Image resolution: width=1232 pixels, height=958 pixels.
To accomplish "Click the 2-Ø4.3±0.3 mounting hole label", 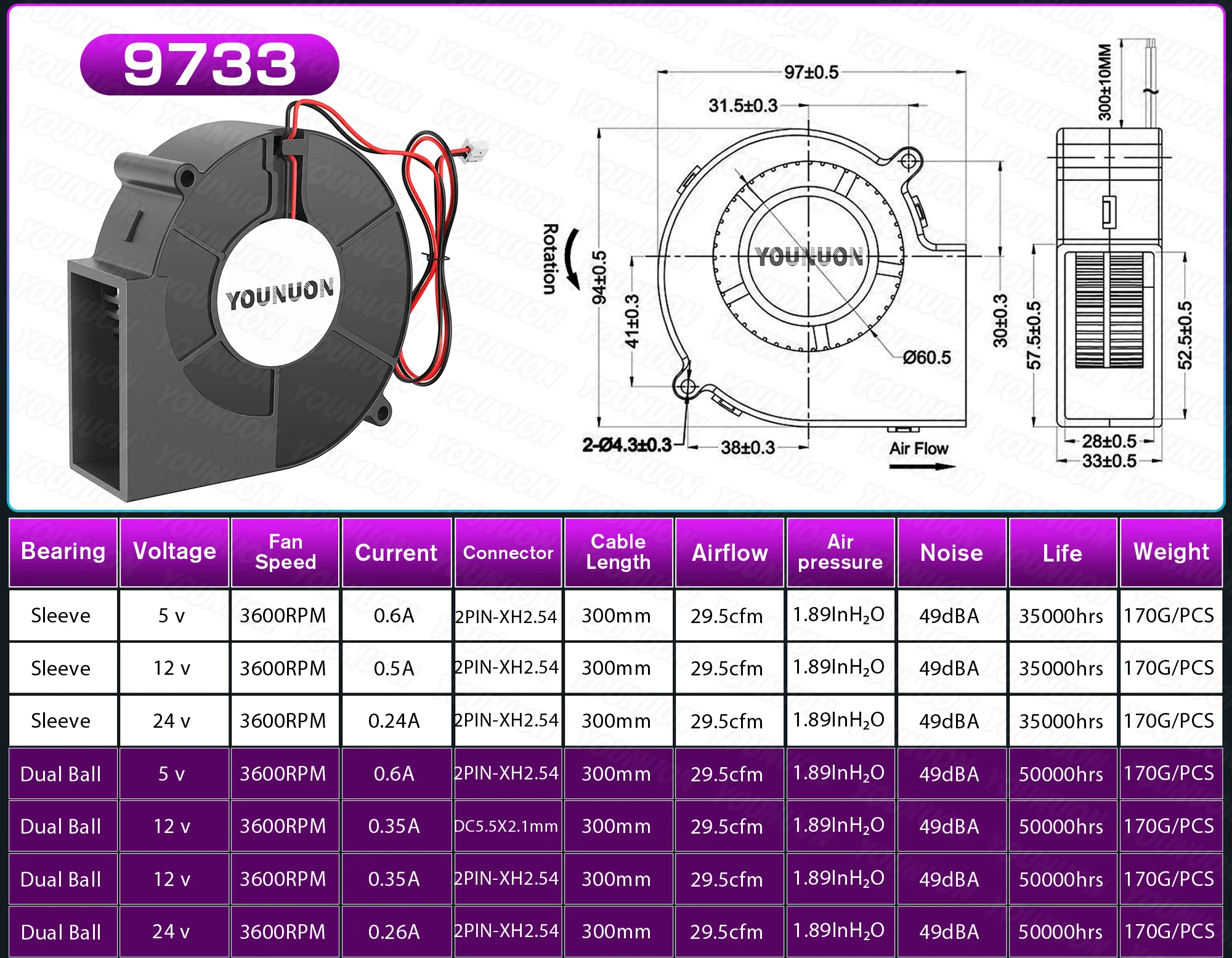I will (x=627, y=445).
